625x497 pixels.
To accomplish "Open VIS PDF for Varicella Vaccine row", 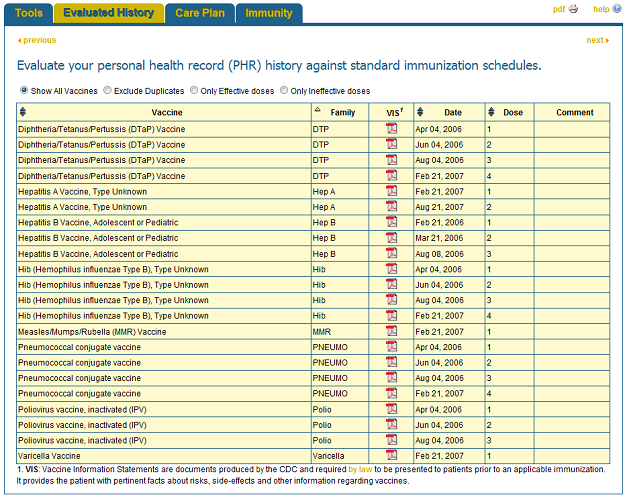I will pos(391,455).
